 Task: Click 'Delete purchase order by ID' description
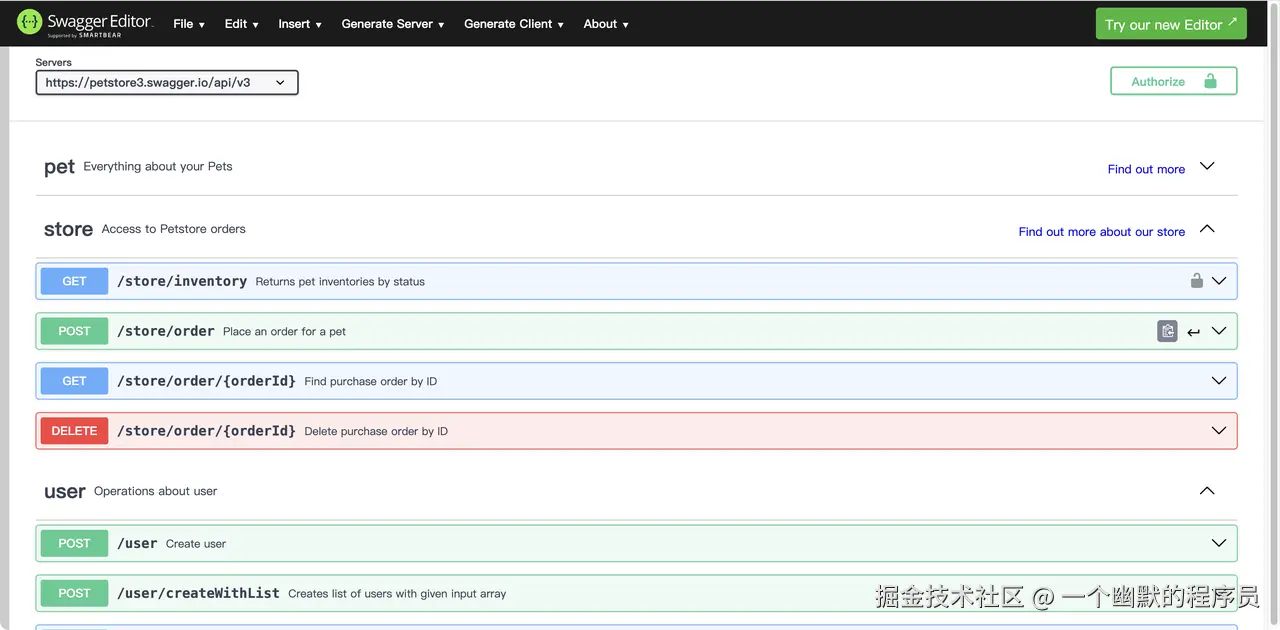376,432
